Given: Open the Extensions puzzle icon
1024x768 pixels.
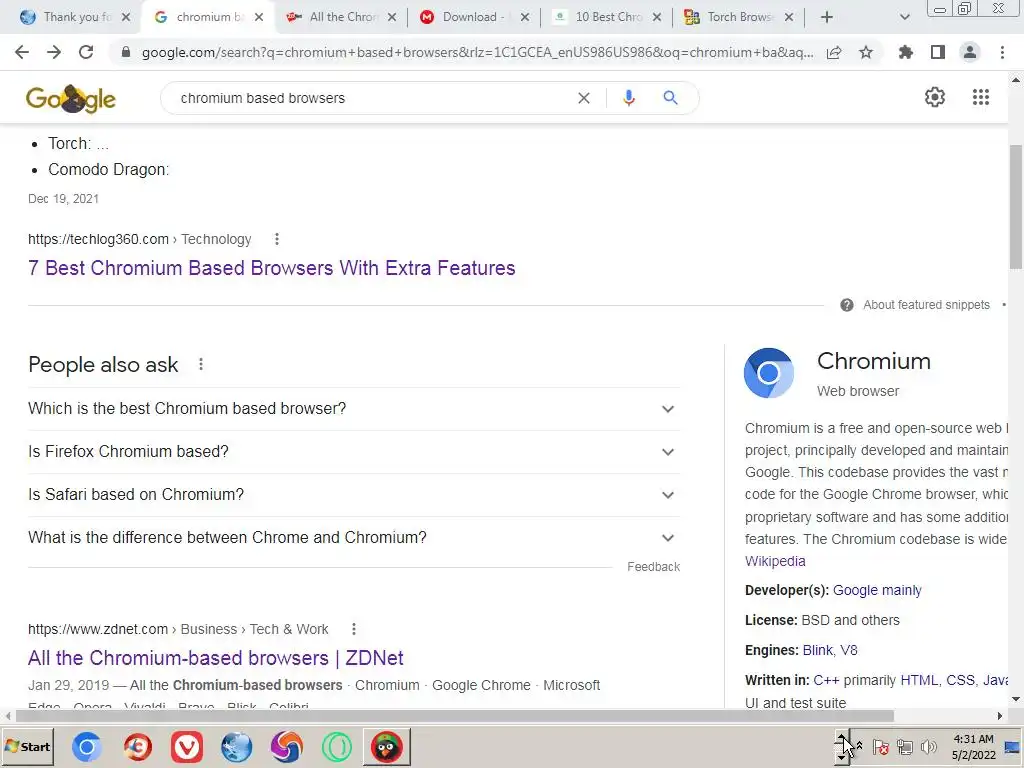Looking at the screenshot, I should pos(906,52).
